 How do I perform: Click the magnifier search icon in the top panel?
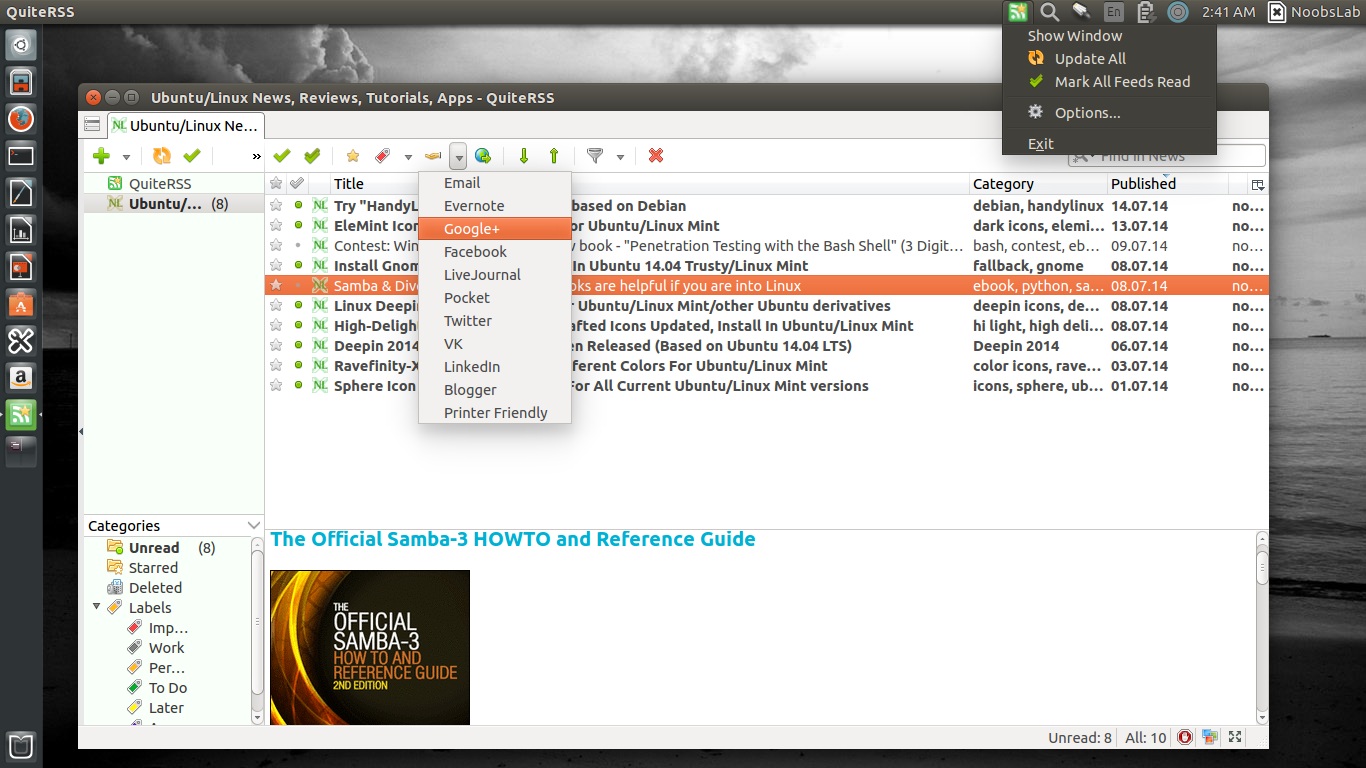[x=1049, y=12]
